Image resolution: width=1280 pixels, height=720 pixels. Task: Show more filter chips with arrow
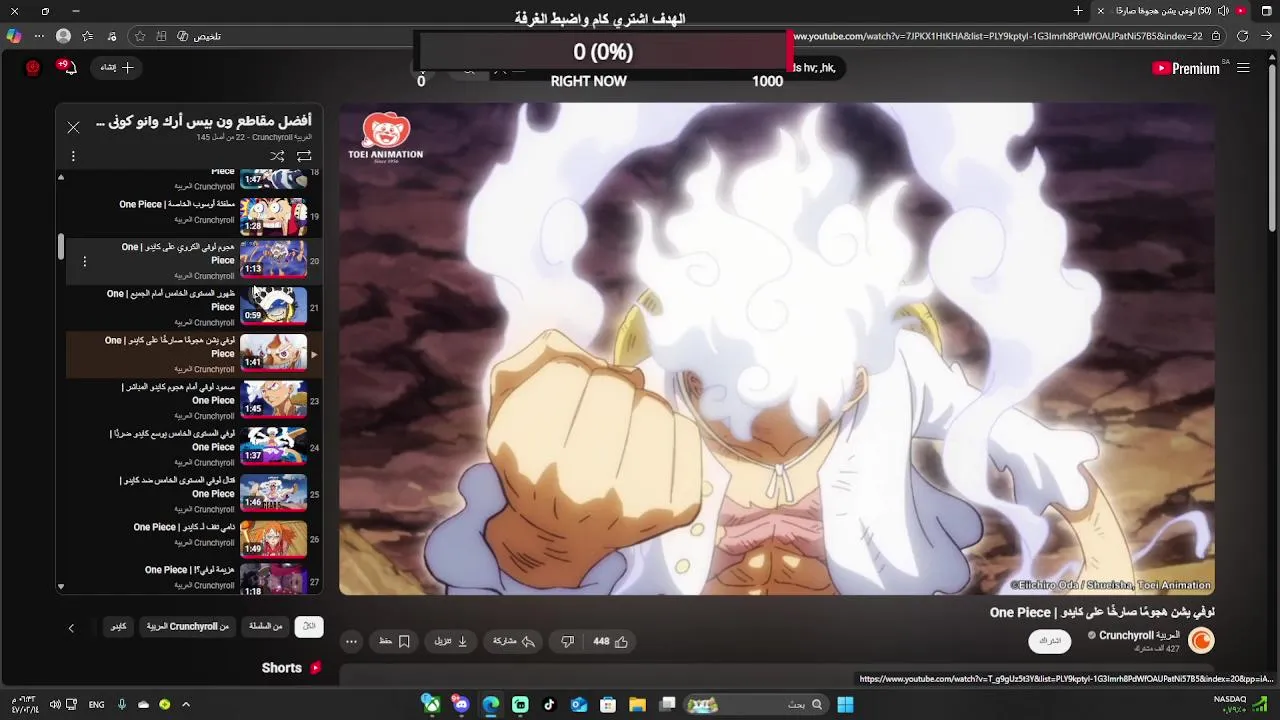(x=71, y=628)
